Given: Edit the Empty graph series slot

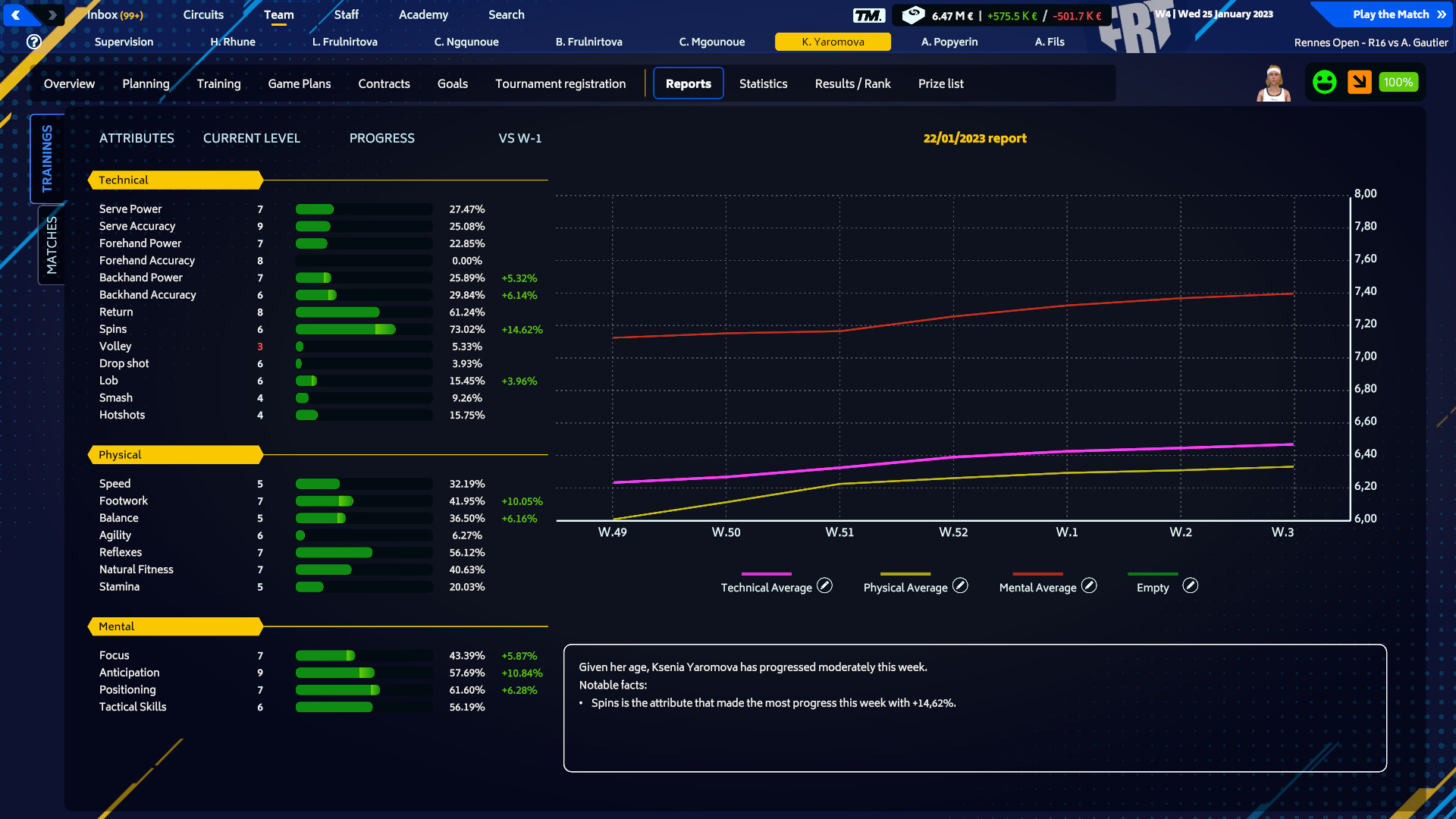Looking at the screenshot, I should pos(1191,585).
